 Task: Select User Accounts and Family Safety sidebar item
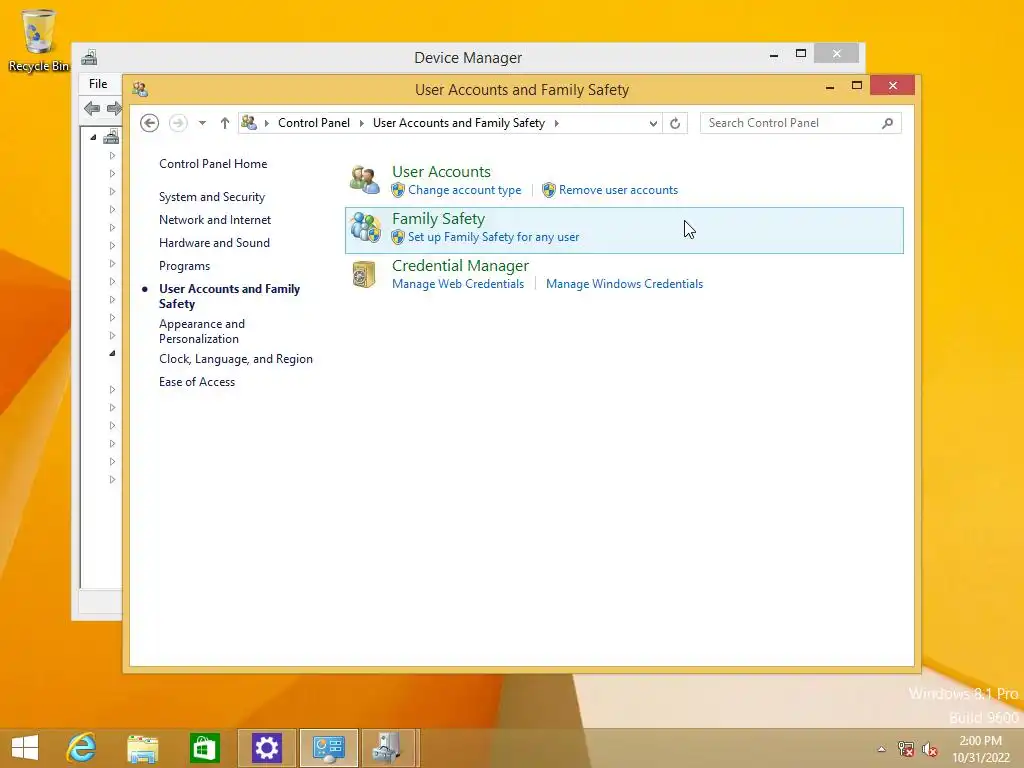[229, 296]
